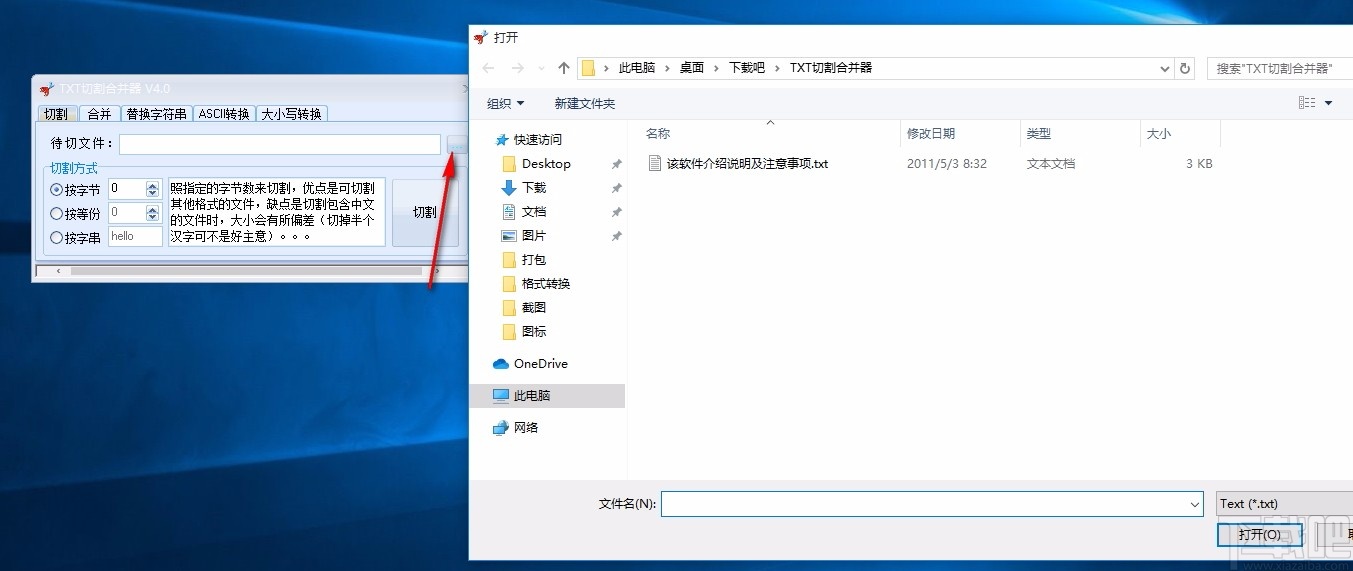Viewport: 1353px width, 571px height.
Task: Open the 文档 folder in the sidebar
Action: 534,211
